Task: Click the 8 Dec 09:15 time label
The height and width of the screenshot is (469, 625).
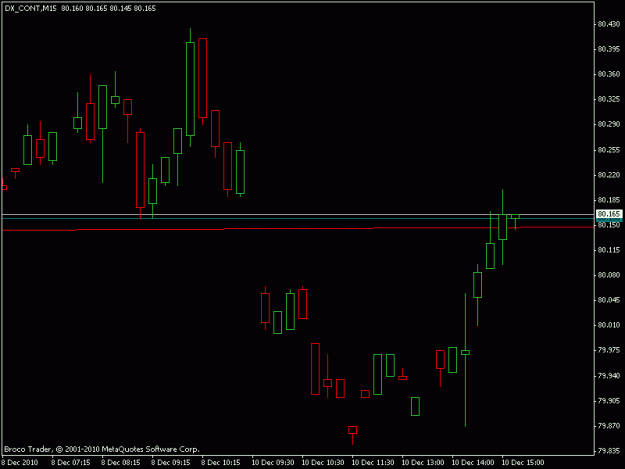Action: pyautogui.click(x=171, y=463)
